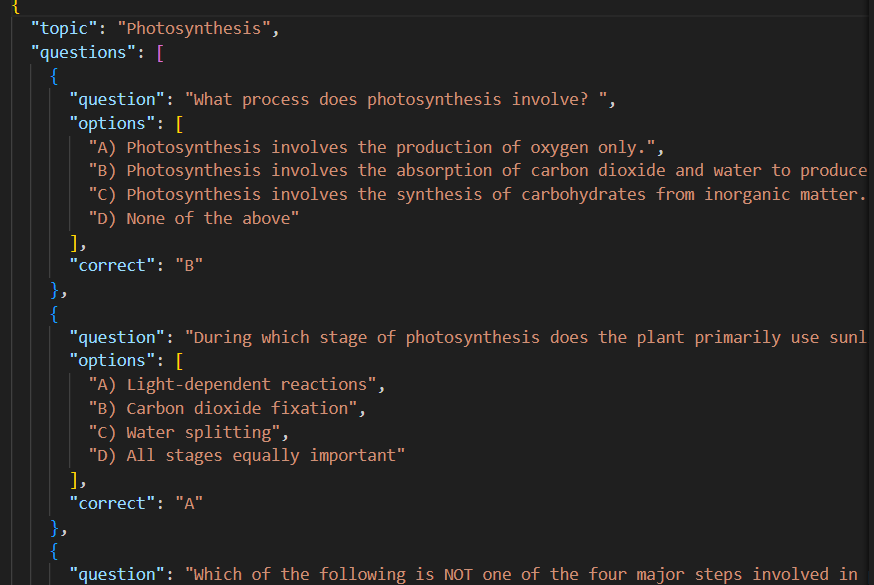Screen dimensions: 874x585
Task: Click the "D) None of the above" string
Action: click(194, 218)
